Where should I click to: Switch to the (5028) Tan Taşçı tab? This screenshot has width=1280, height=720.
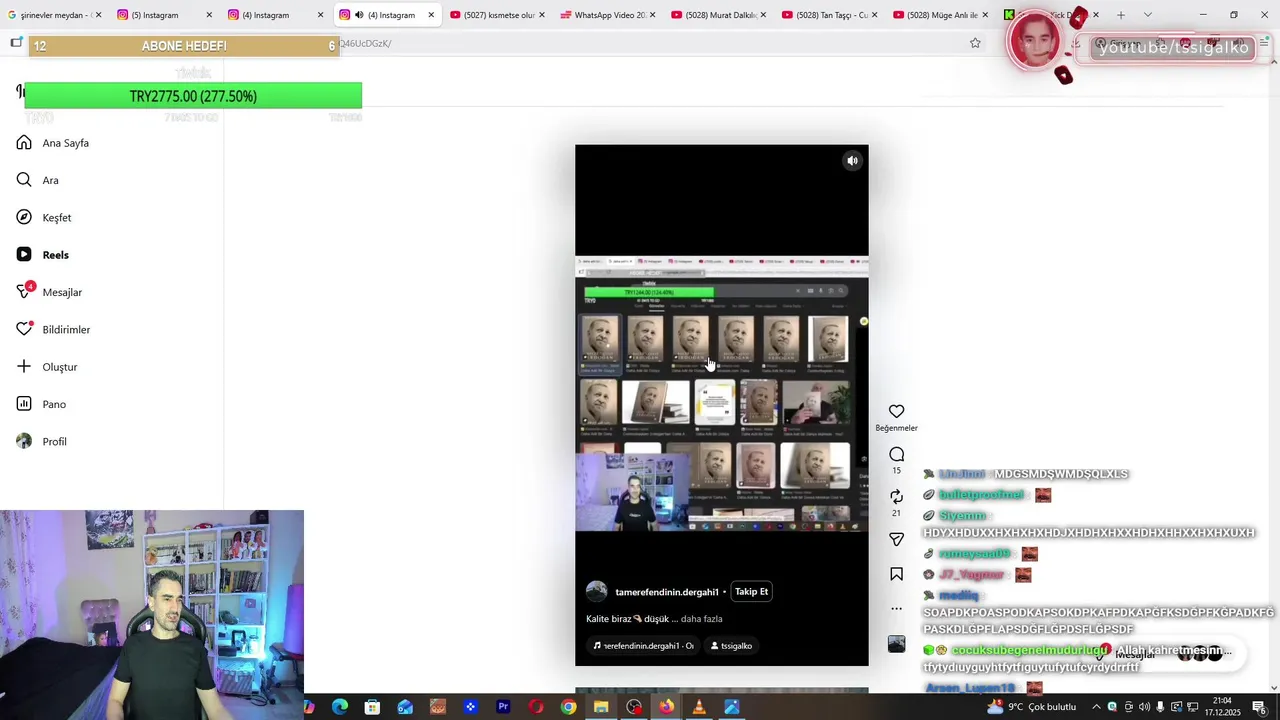point(831,15)
